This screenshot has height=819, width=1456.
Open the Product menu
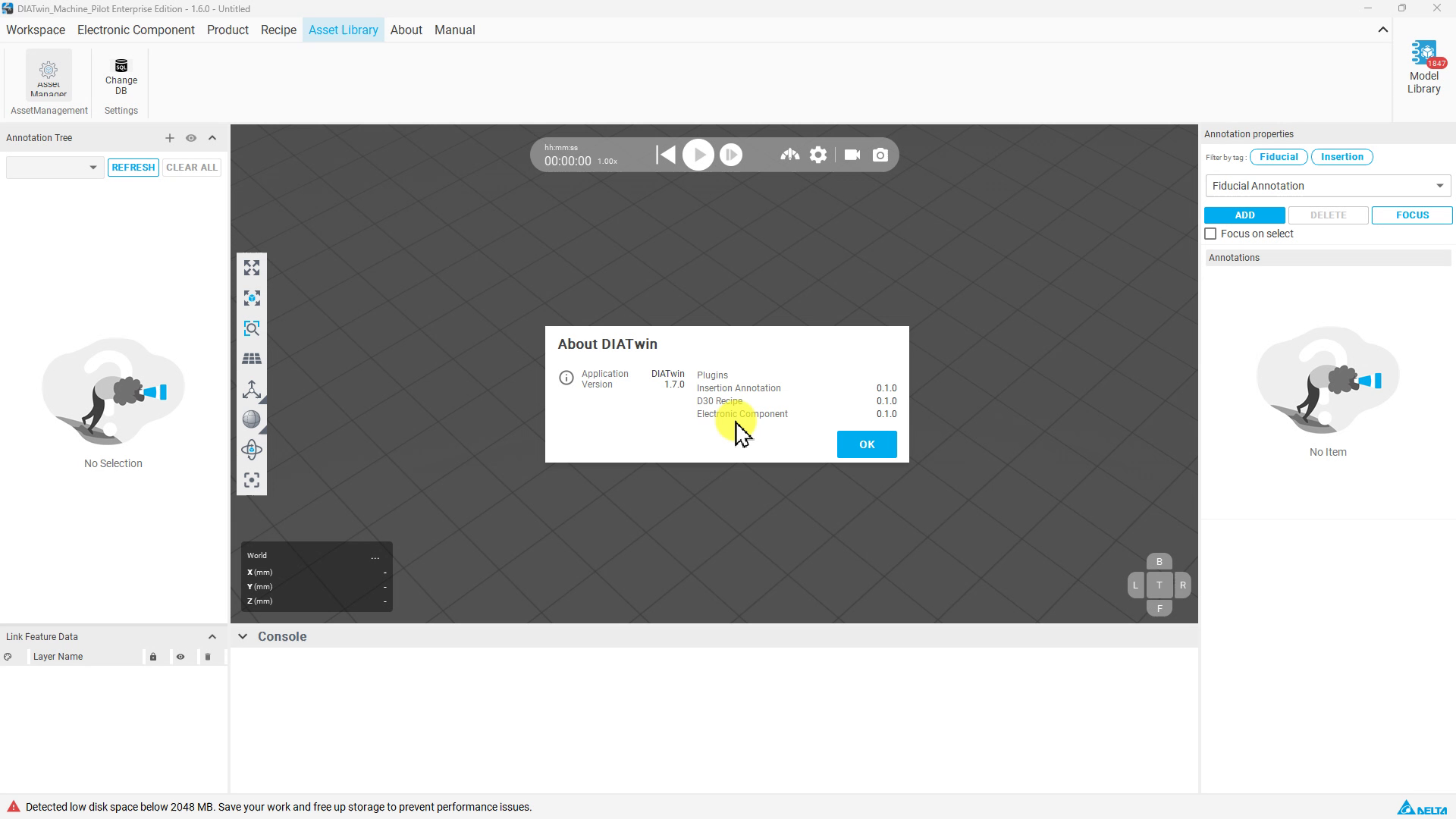click(x=227, y=30)
